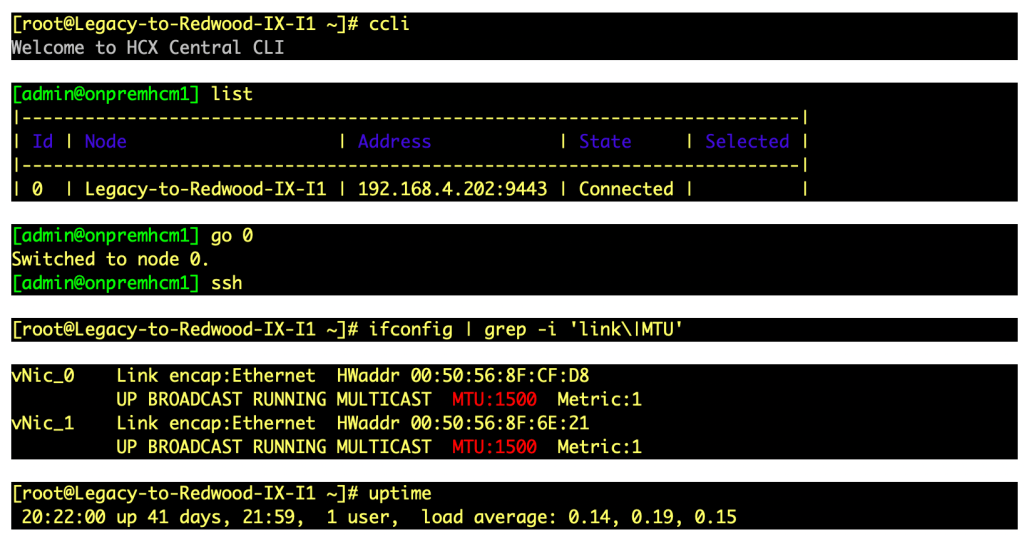This screenshot has height=537, width=1024.
Task: Click the red MTU:1500 value under vNic_1
Action: tap(494, 447)
